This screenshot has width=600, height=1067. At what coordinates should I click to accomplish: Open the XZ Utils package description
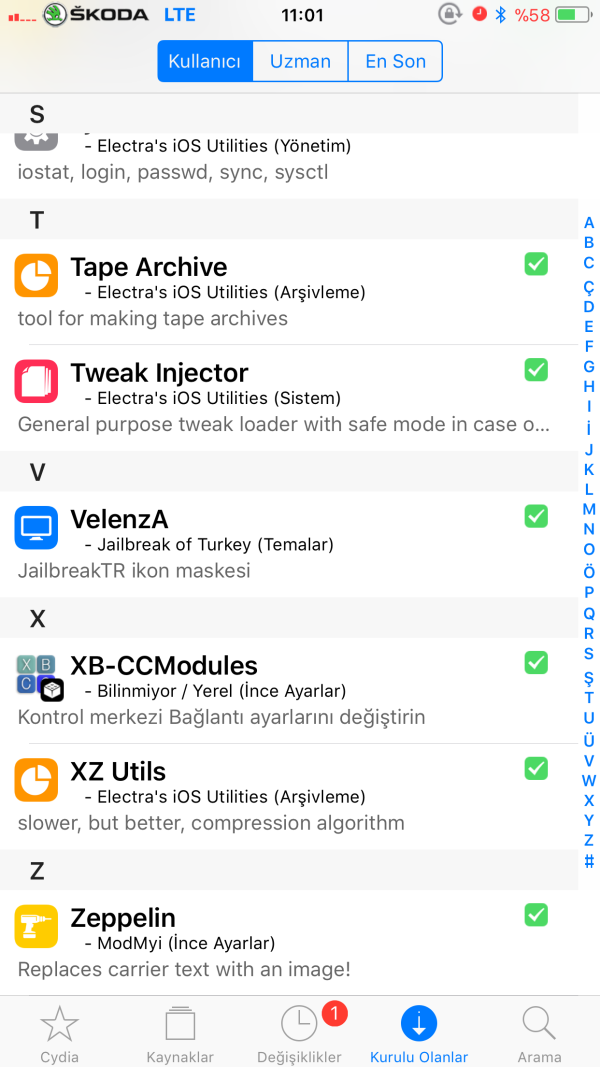tap(211, 823)
